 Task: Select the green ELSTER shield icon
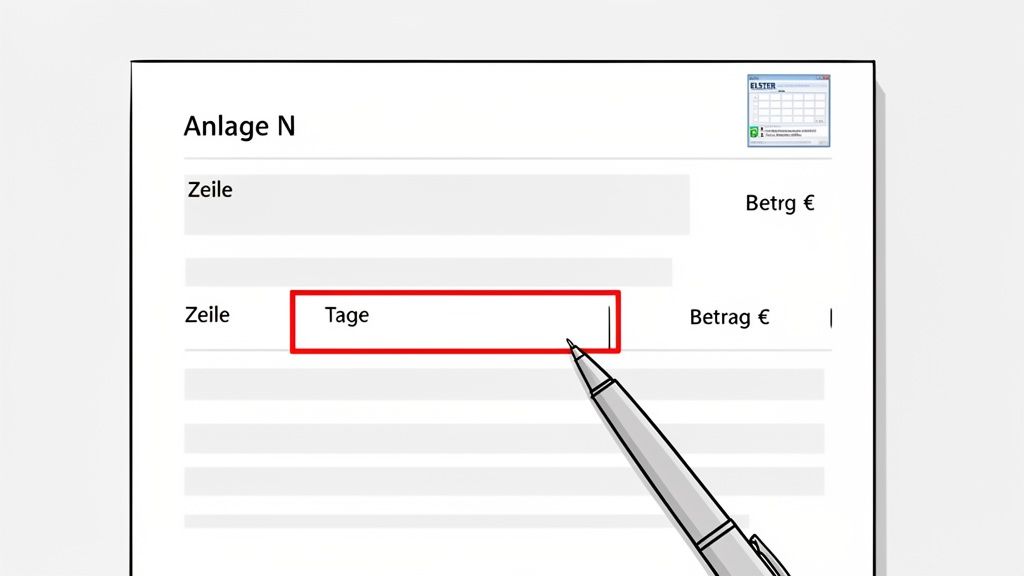coord(753,132)
